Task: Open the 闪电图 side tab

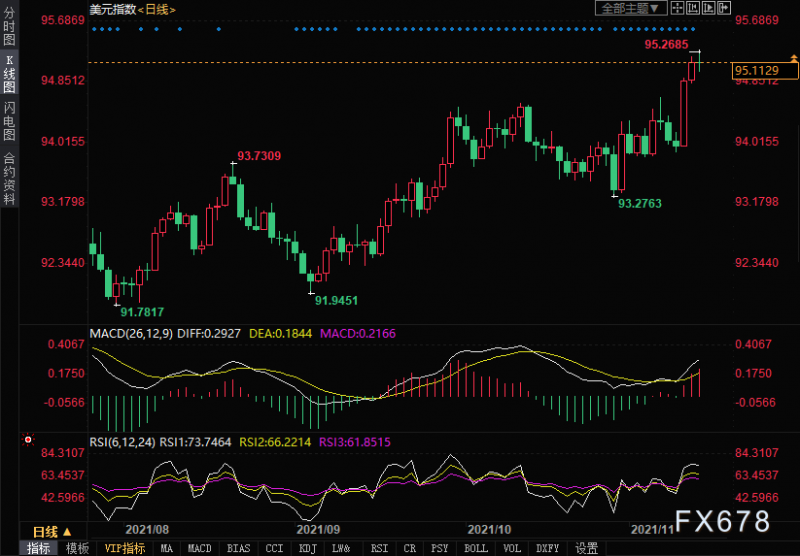Action: pos(9,121)
